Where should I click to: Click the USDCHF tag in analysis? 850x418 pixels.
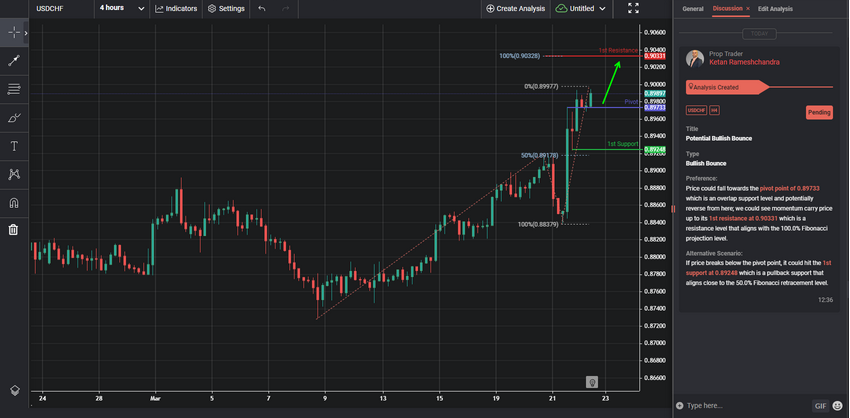(x=696, y=111)
